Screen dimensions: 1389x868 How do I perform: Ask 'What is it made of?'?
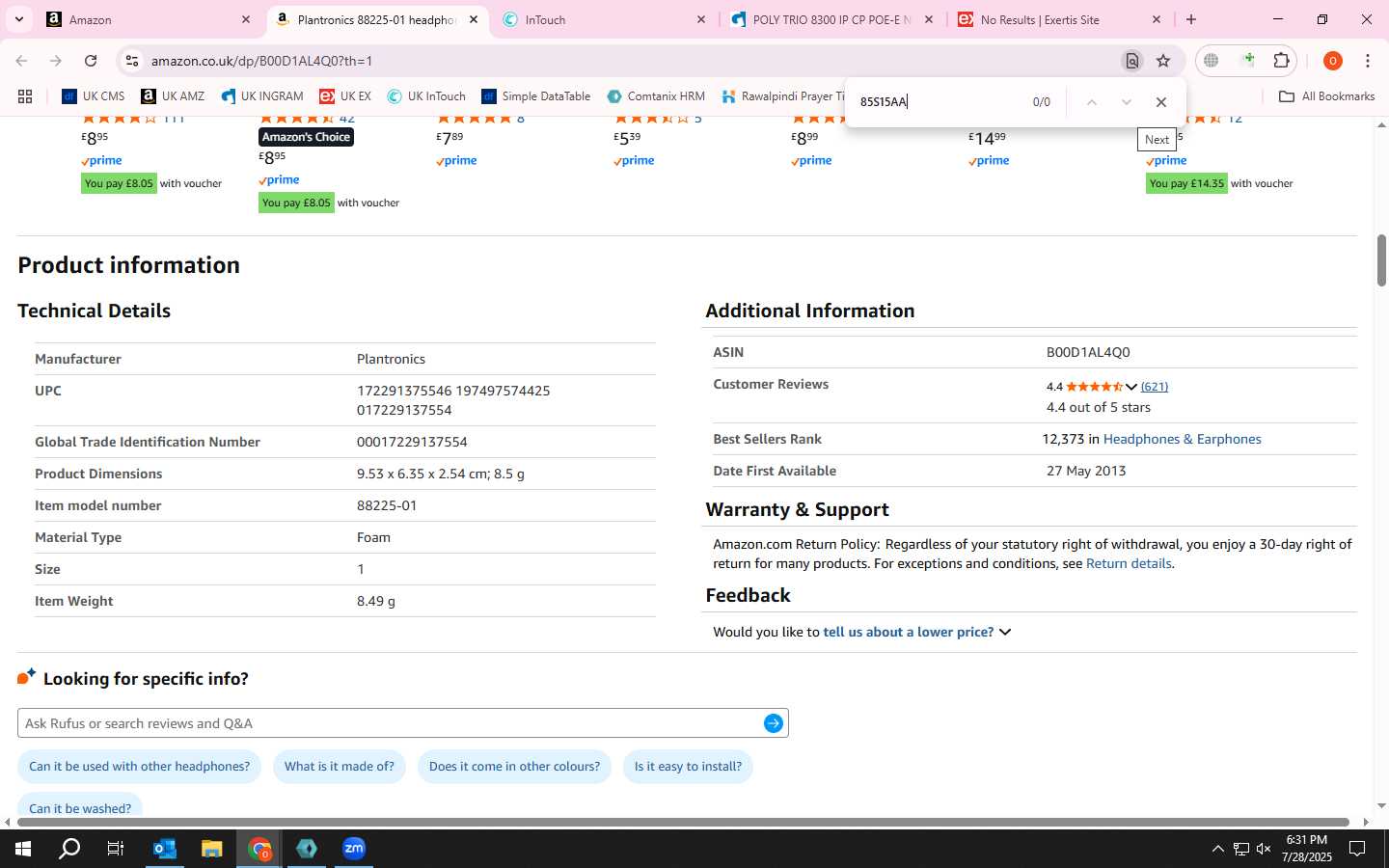click(x=340, y=767)
